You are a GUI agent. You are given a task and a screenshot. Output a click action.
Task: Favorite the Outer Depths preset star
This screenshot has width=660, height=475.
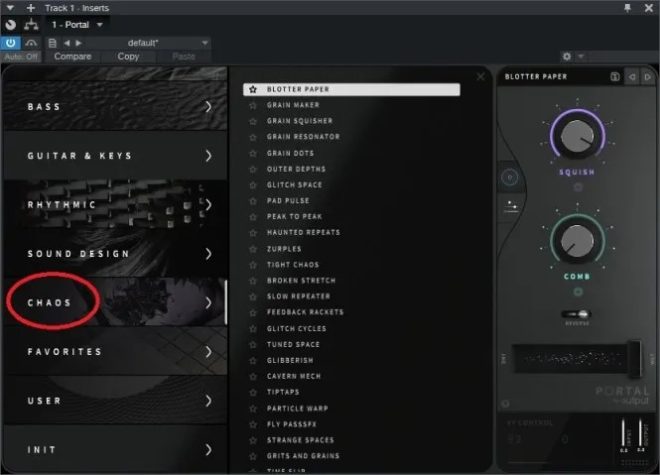point(253,169)
